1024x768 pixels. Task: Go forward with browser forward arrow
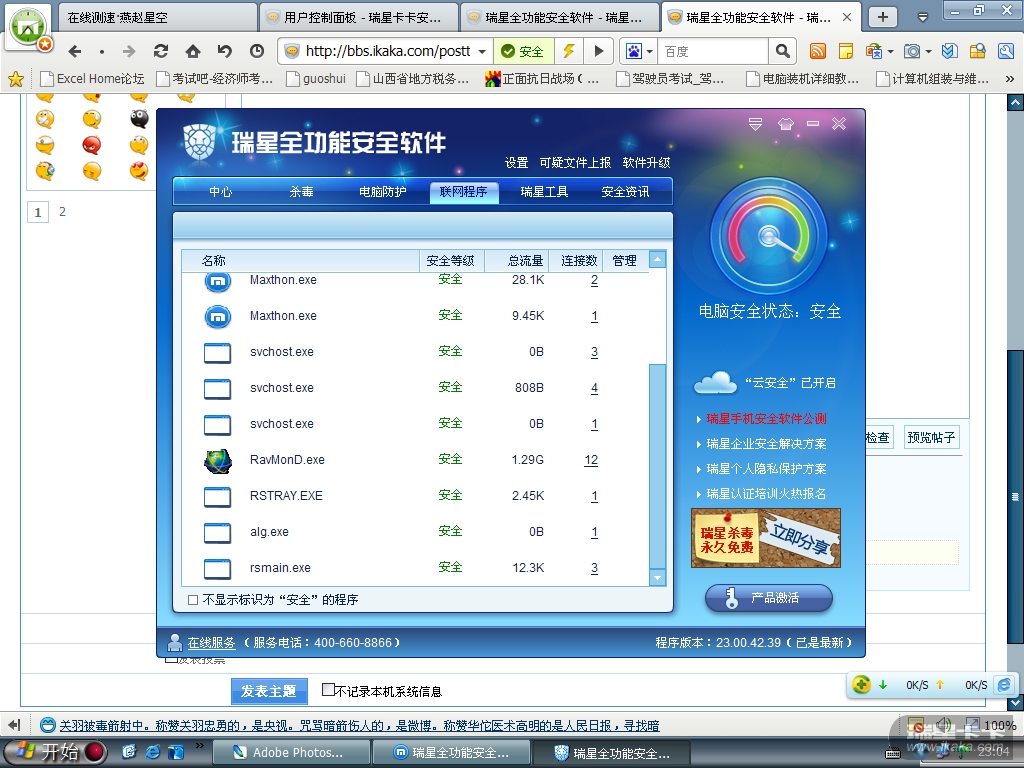point(129,51)
